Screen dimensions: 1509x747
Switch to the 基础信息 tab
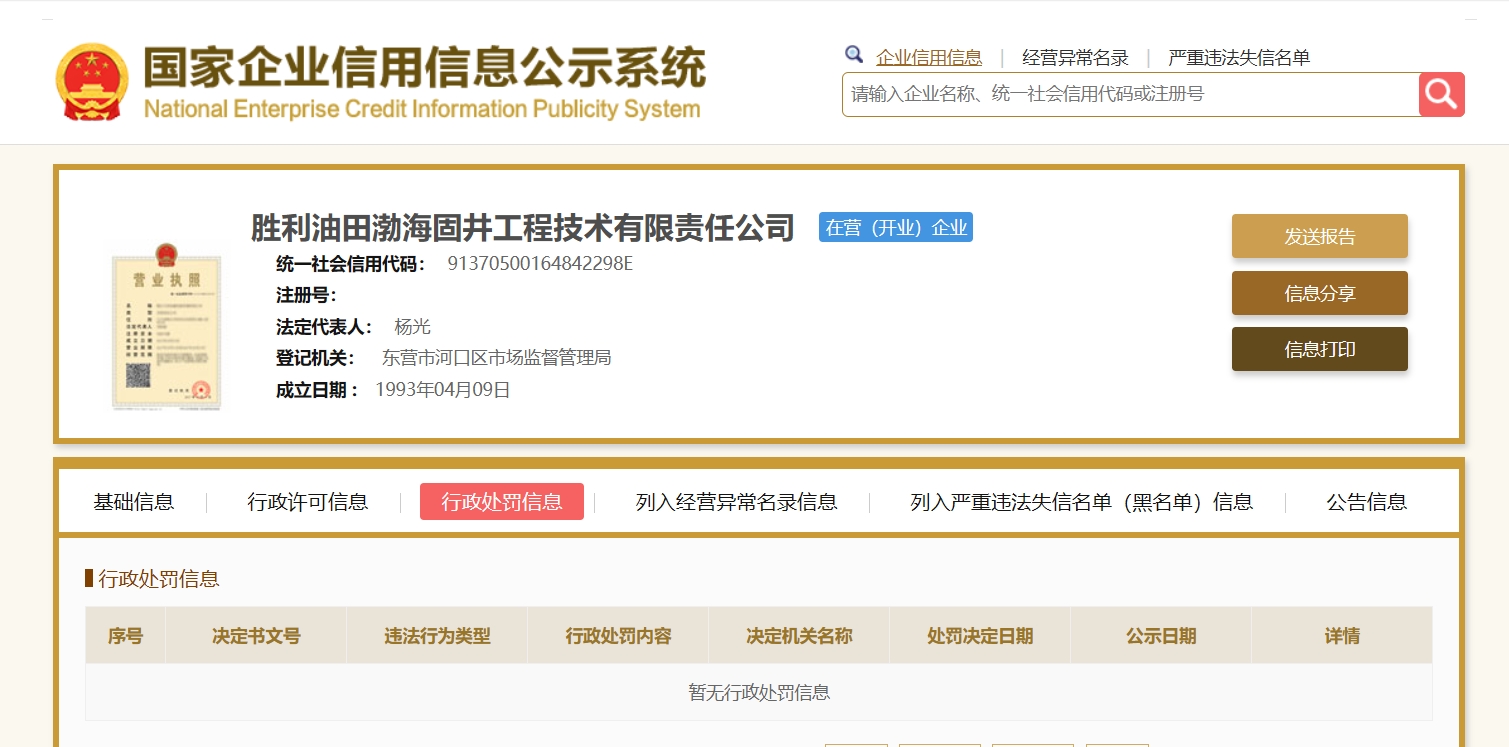(134, 502)
